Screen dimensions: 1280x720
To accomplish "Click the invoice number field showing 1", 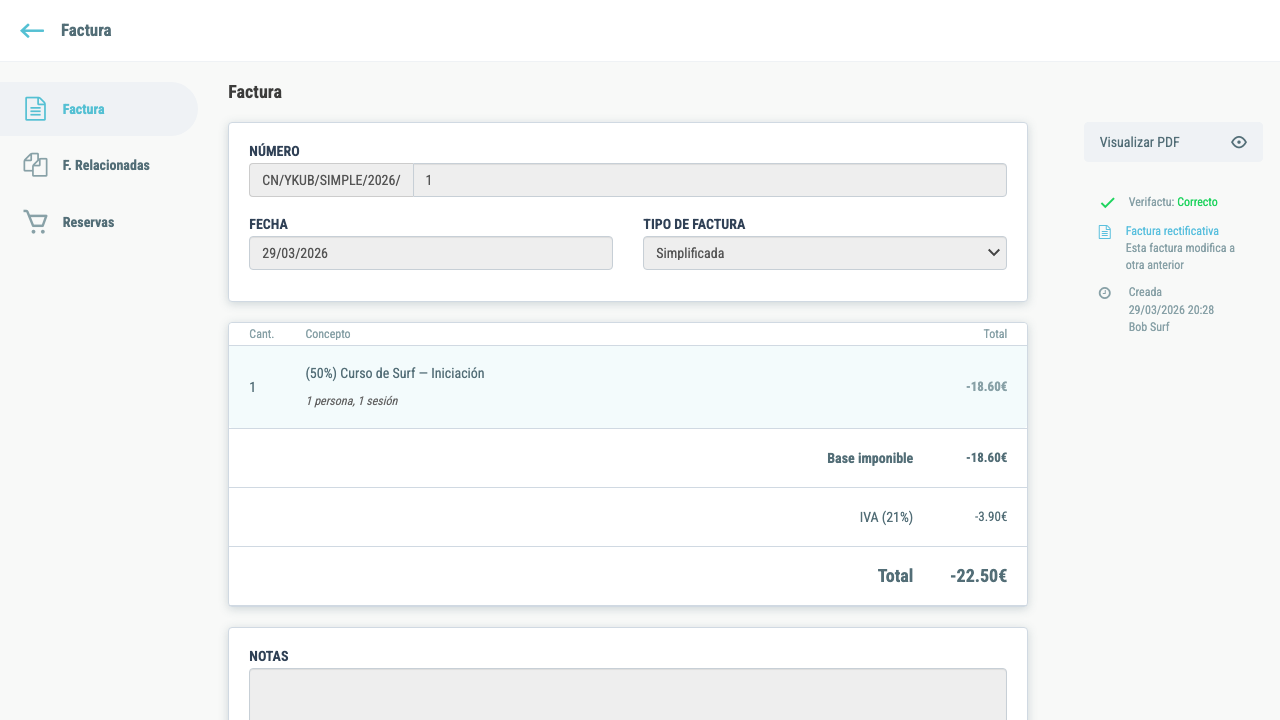I will pos(710,180).
